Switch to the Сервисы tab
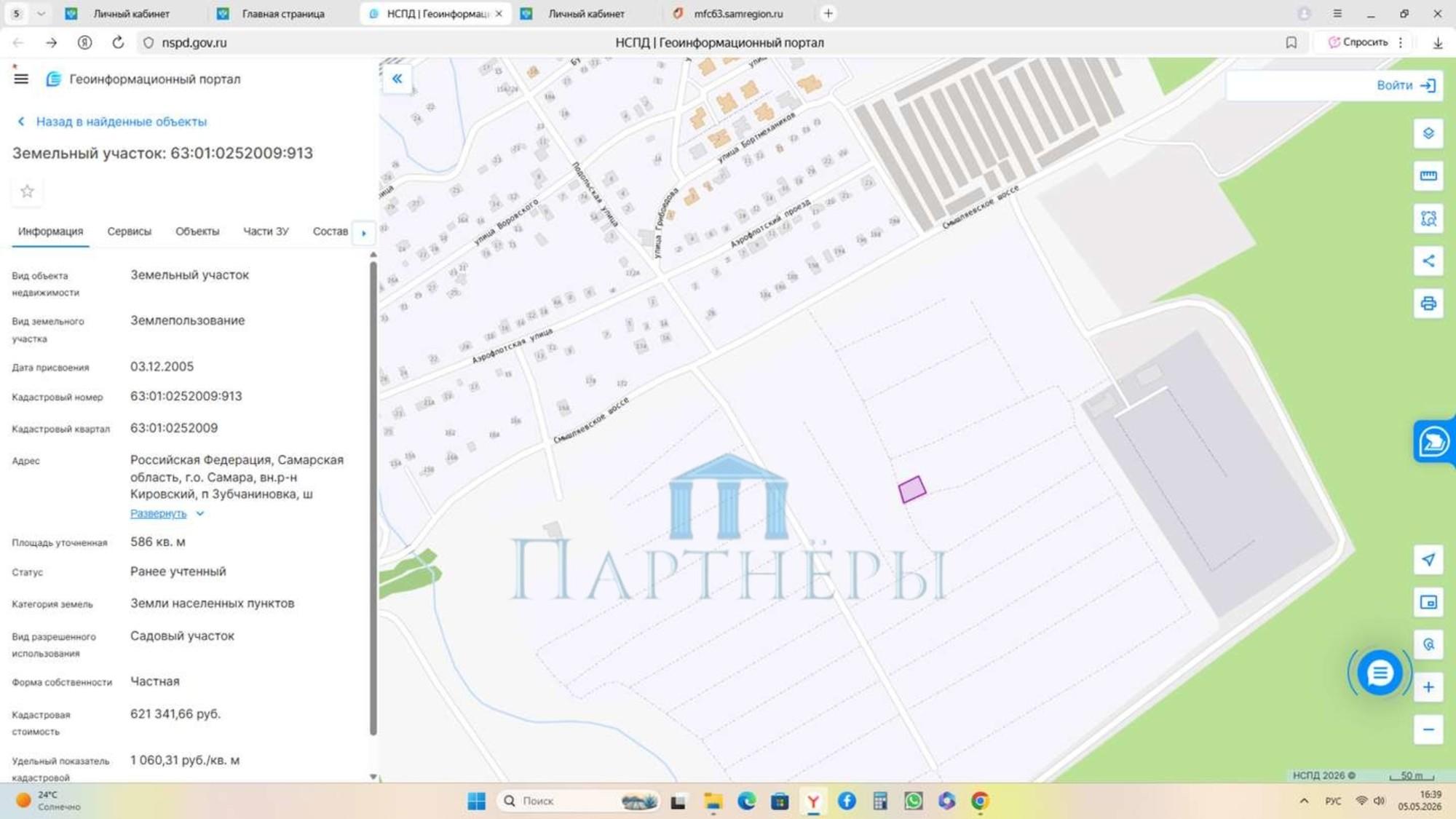Image resolution: width=1456 pixels, height=819 pixels. [x=129, y=232]
